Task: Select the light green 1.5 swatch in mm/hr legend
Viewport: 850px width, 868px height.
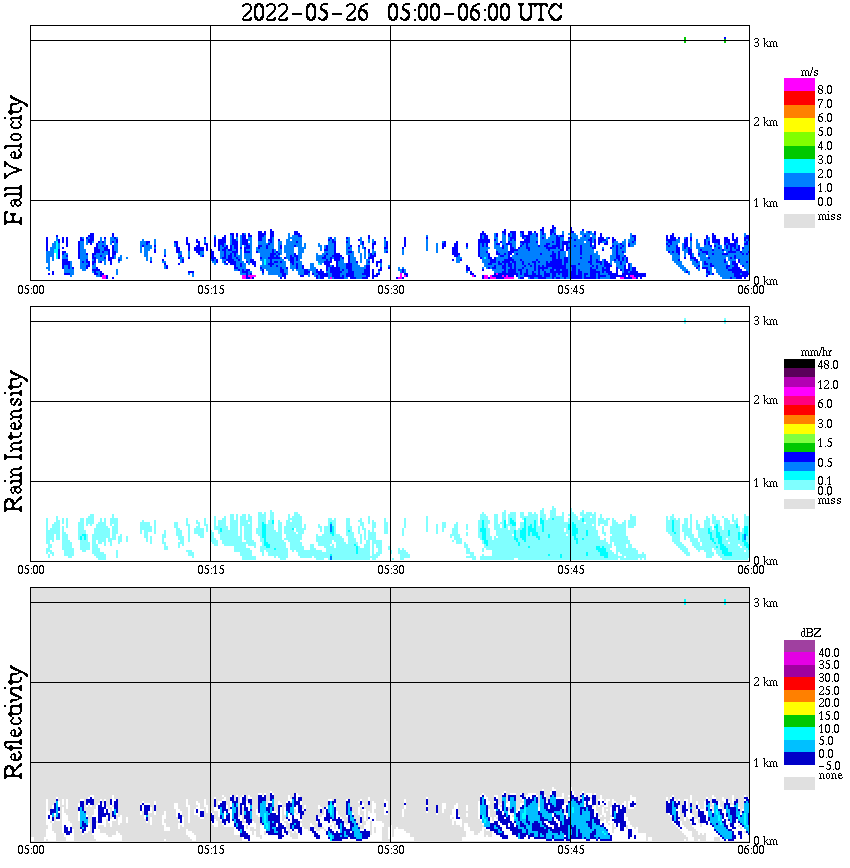Action: tap(799, 438)
